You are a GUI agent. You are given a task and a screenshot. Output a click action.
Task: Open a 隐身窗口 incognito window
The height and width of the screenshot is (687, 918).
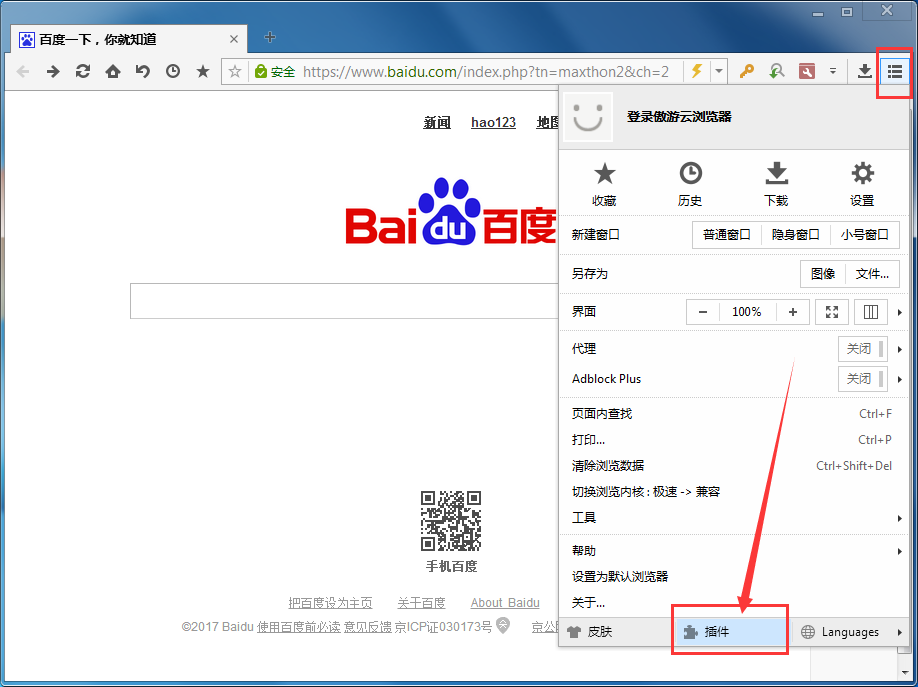coord(796,235)
